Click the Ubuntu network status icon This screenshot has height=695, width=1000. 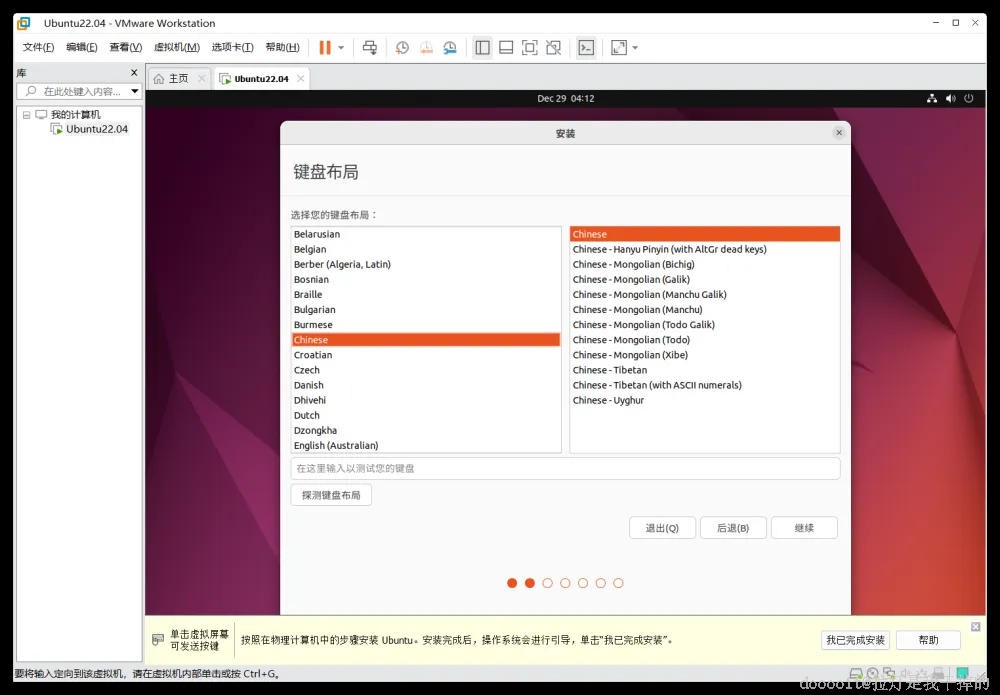pyautogui.click(x=932, y=98)
